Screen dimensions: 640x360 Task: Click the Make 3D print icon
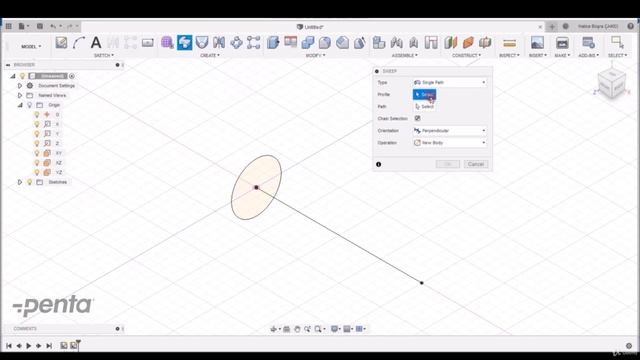point(562,42)
